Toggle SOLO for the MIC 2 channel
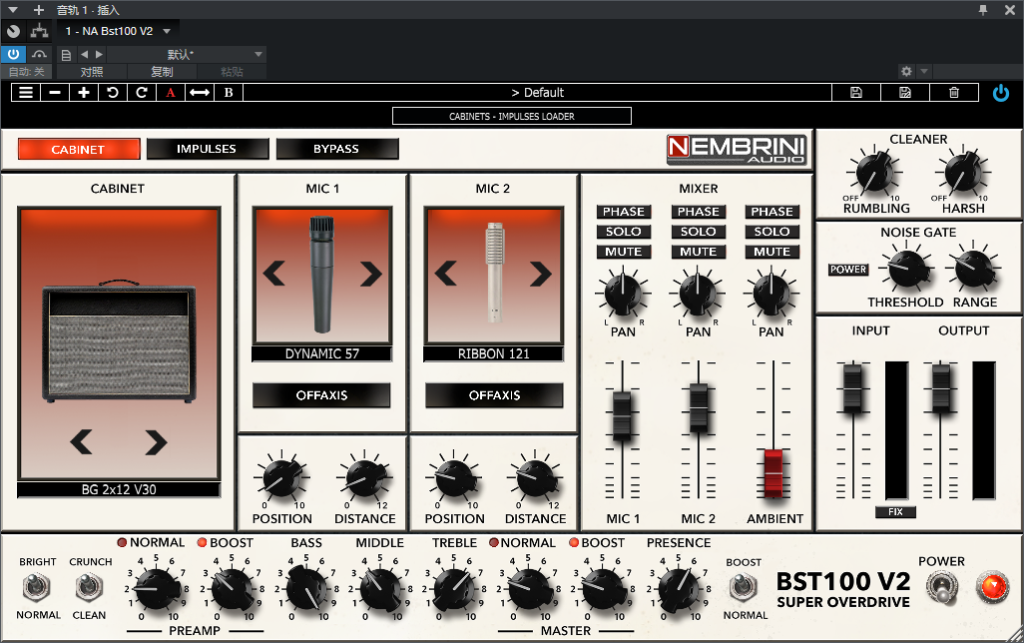Viewport: 1024px width, 643px height. 698,232
